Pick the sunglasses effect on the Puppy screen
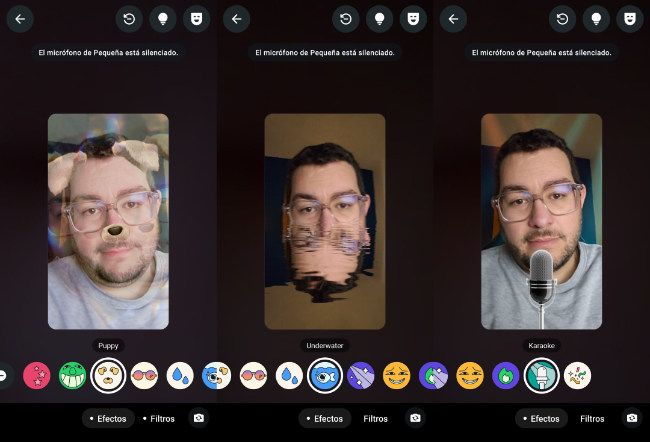Viewport: 650px width, 442px height. tap(144, 376)
